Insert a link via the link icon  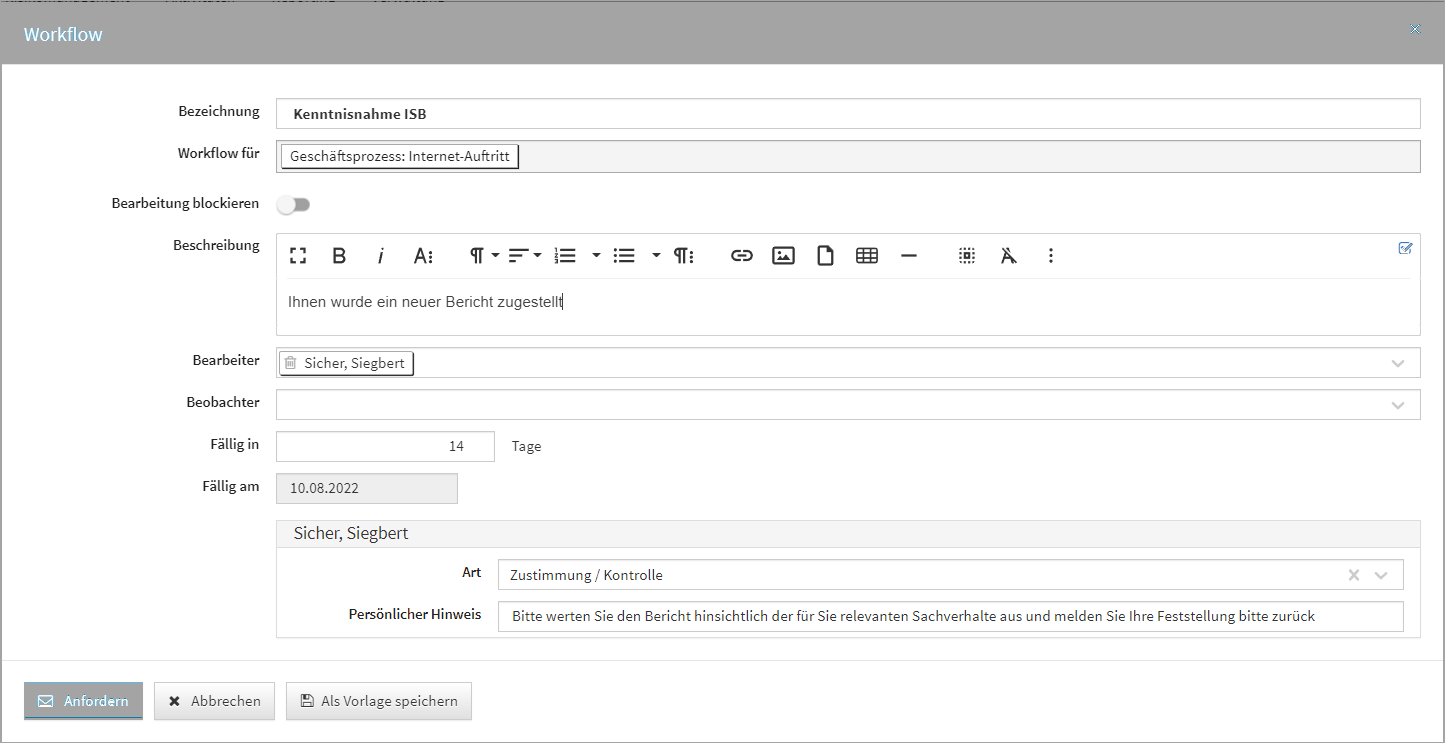coord(741,256)
